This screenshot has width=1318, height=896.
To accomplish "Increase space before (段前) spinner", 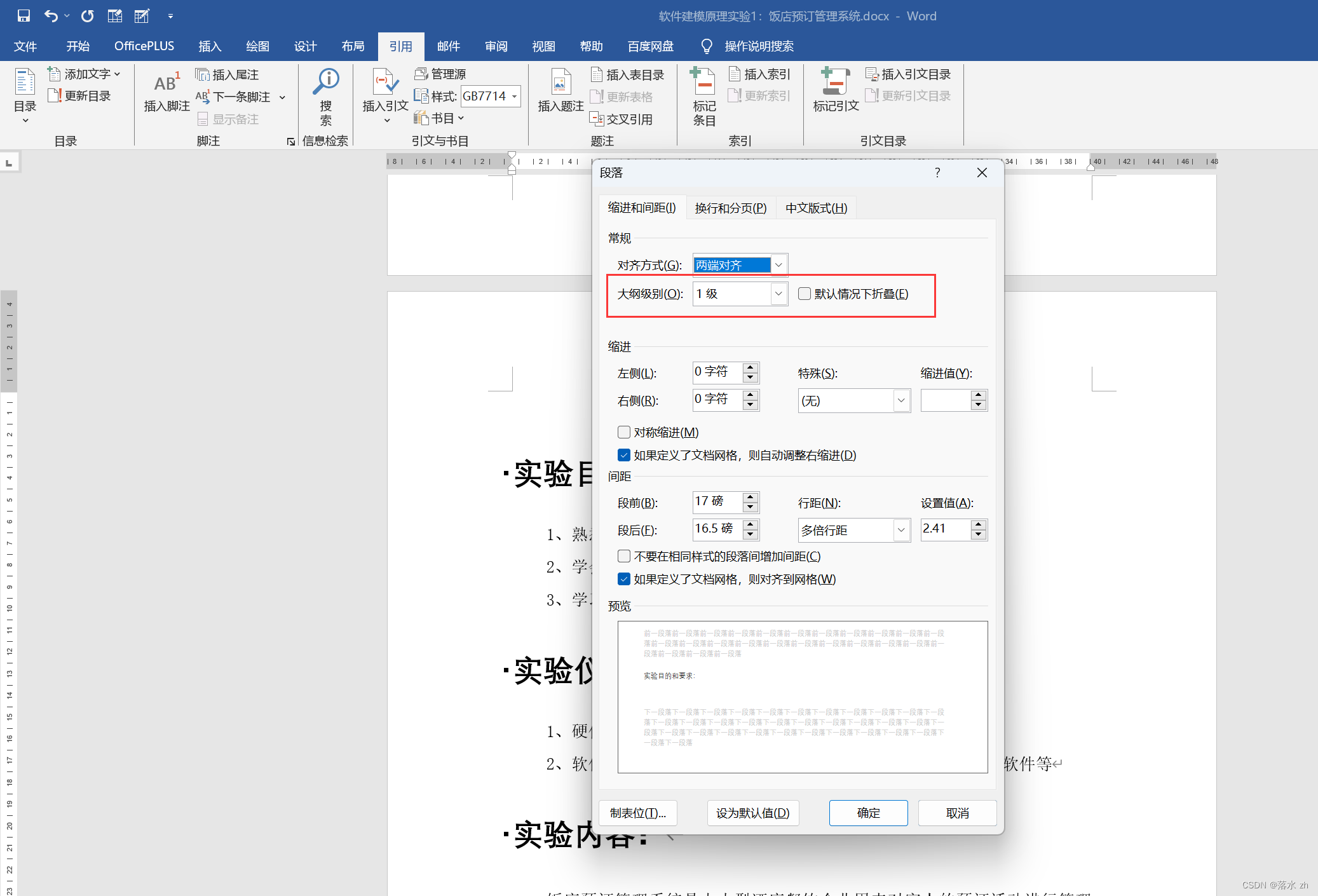I will pos(751,498).
